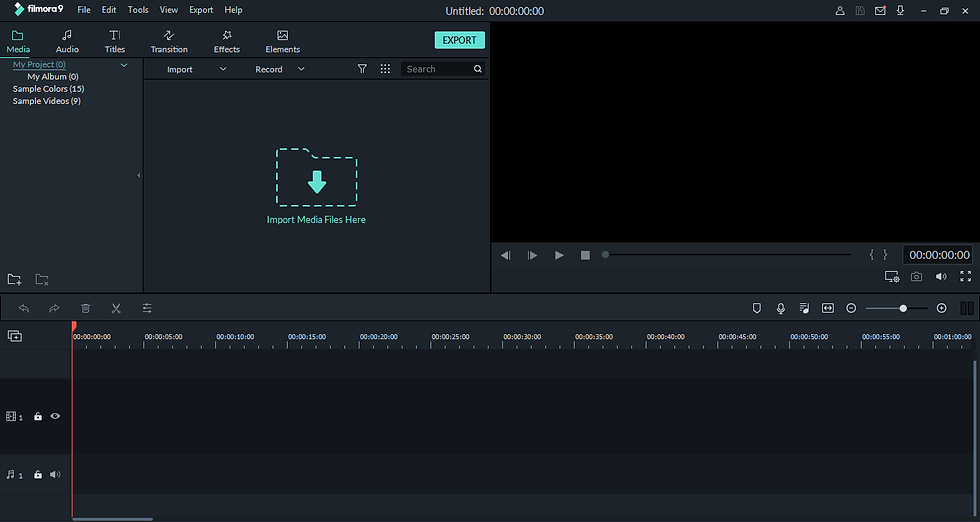Open the View menu
This screenshot has width=980, height=522.
169,10
